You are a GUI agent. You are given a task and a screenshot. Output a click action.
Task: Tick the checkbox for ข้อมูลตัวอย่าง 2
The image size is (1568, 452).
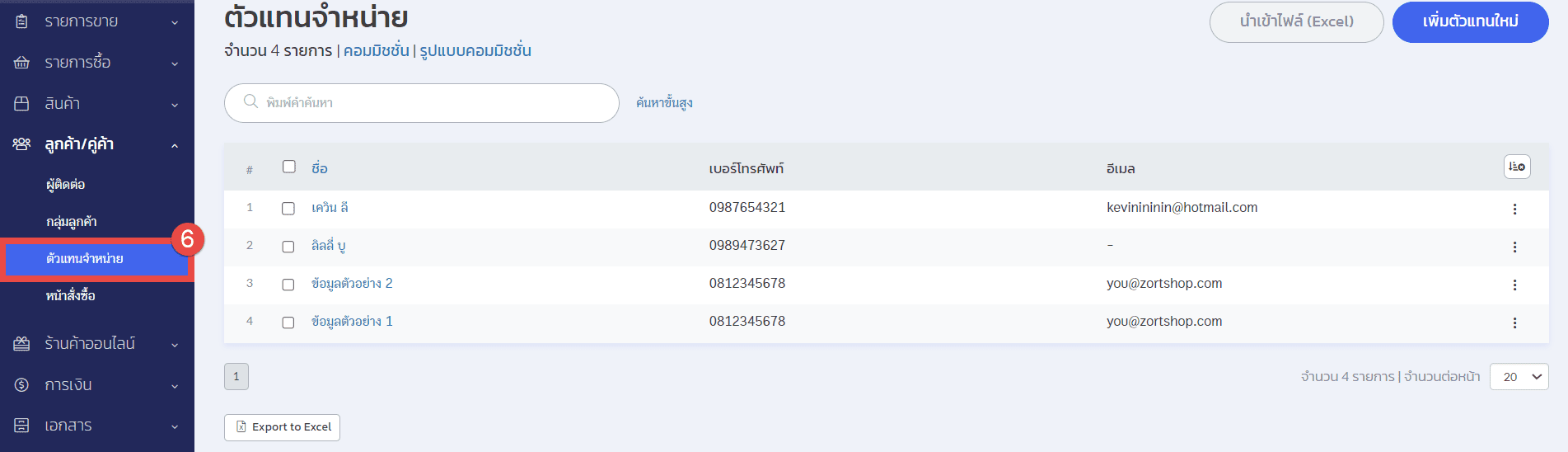coord(288,285)
